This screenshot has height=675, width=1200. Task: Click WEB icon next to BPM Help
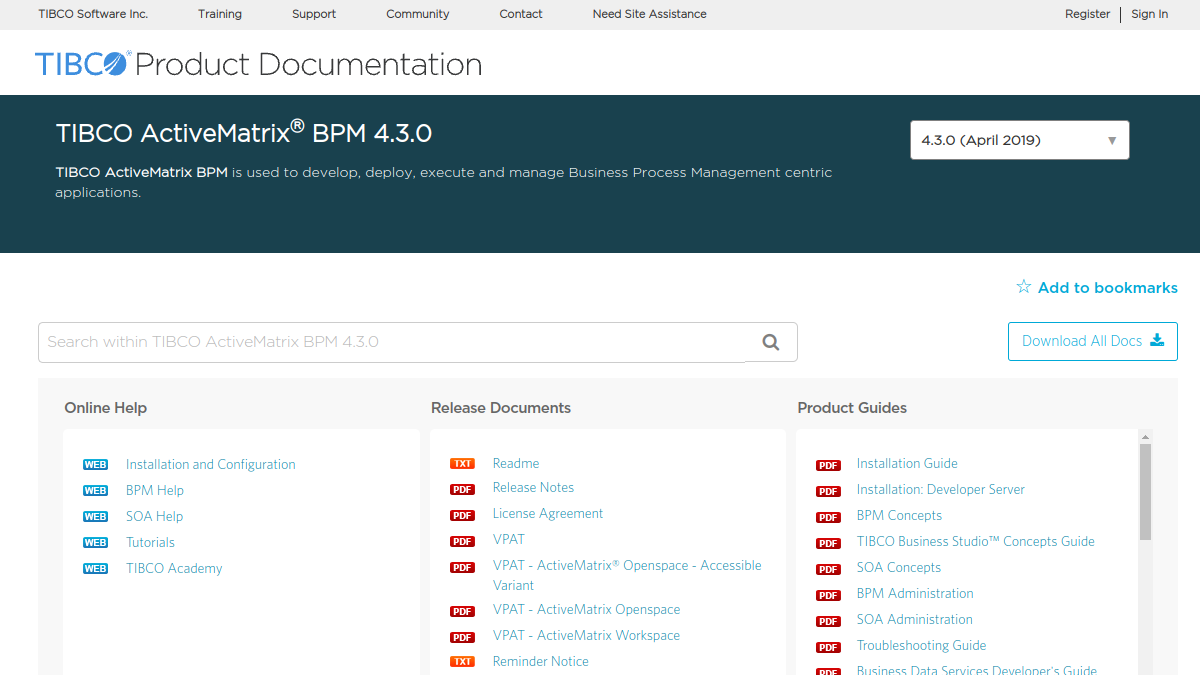(x=95, y=491)
